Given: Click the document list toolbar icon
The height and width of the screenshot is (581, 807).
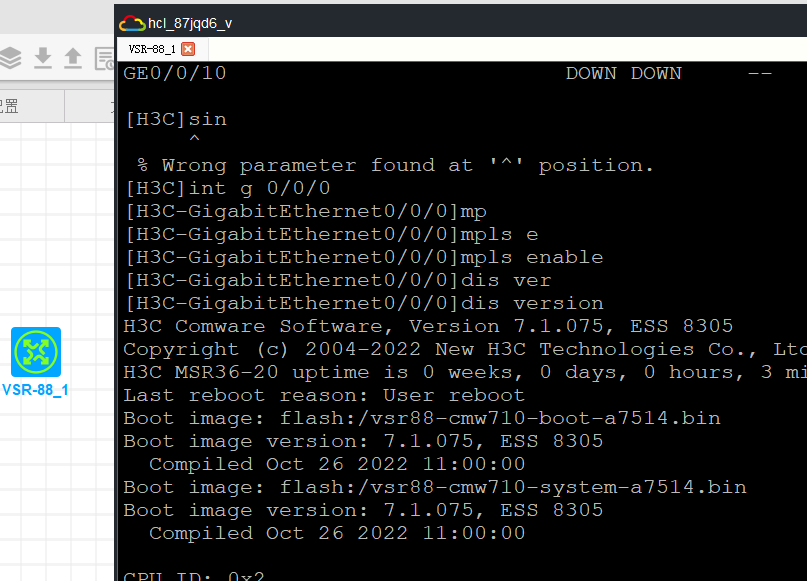Looking at the screenshot, I should (x=104, y=58).
